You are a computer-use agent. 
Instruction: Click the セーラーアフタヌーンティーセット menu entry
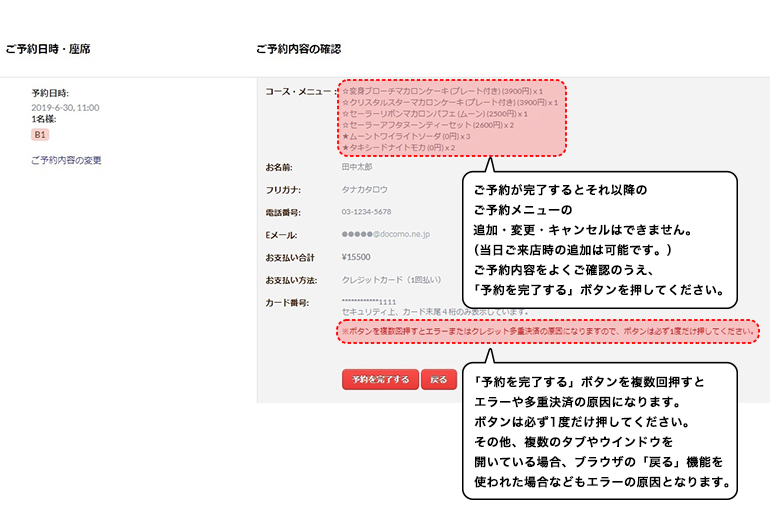pyautogui.click(x=428, y=125)
